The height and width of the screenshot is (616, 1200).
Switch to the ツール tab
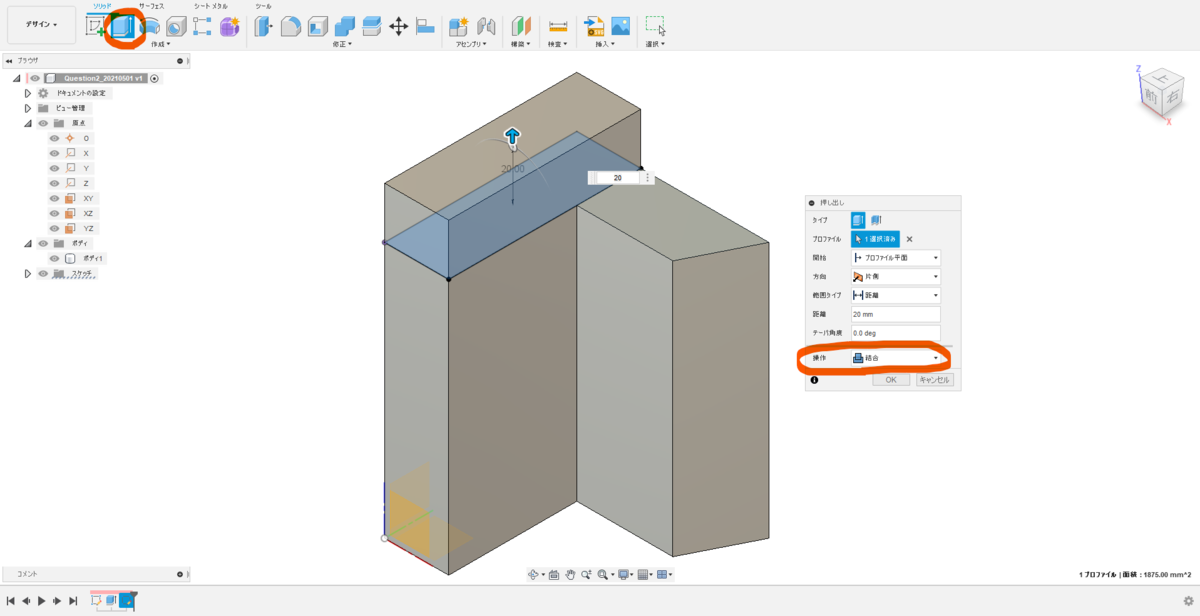click(x=263, y=6)
